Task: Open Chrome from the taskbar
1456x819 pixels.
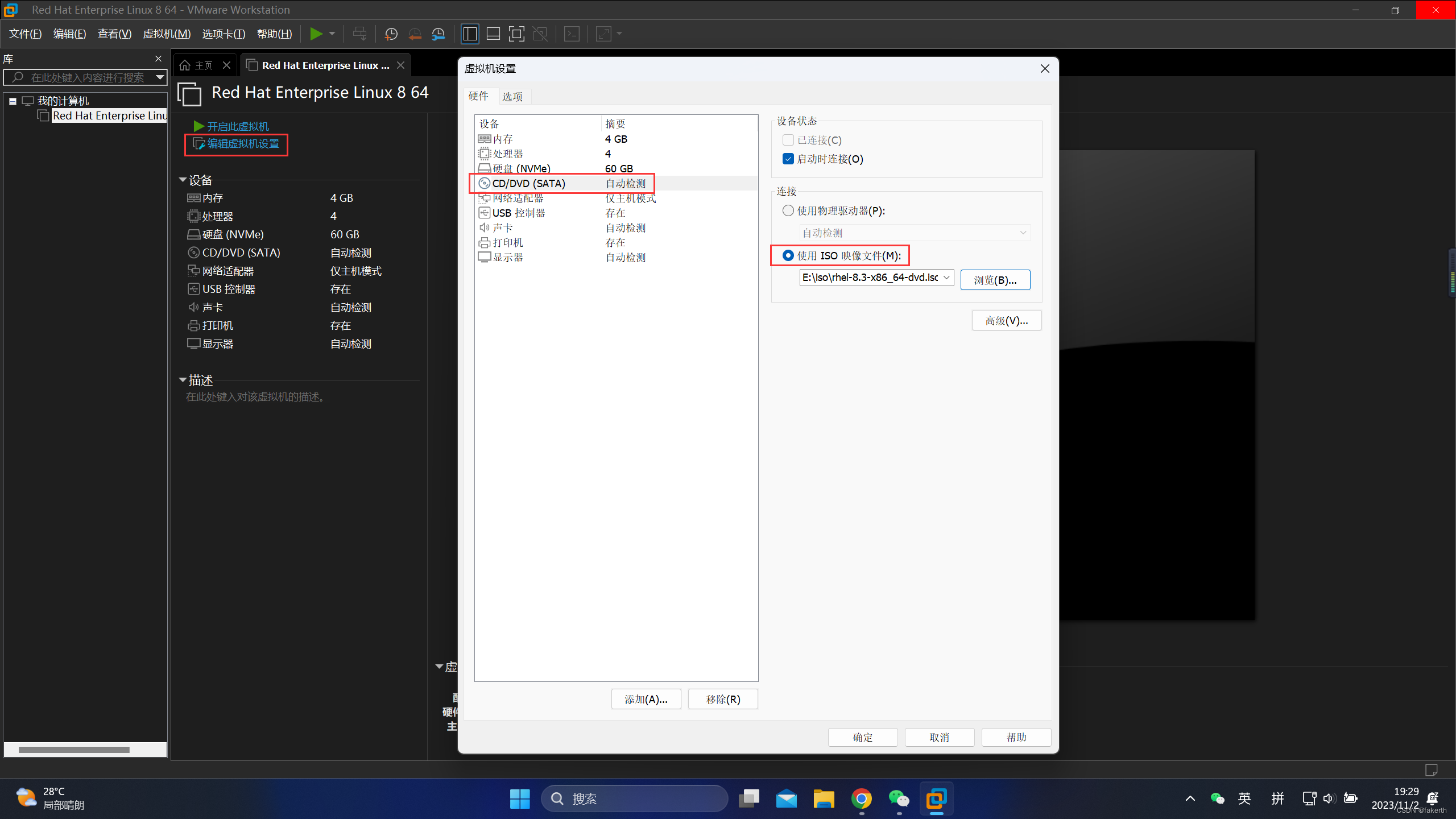Action: [861, 799]
